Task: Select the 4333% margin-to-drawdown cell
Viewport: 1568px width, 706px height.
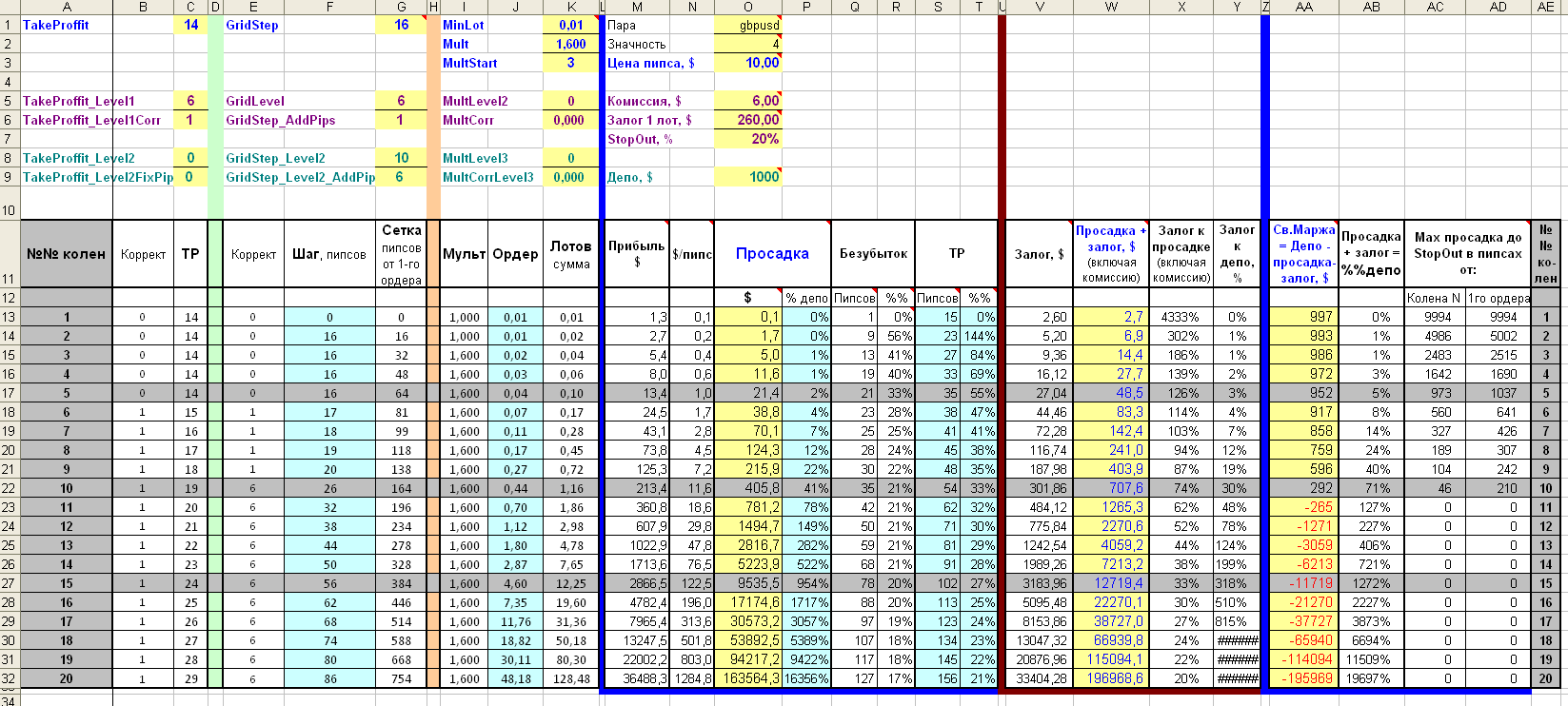Action: point(1181,317)
